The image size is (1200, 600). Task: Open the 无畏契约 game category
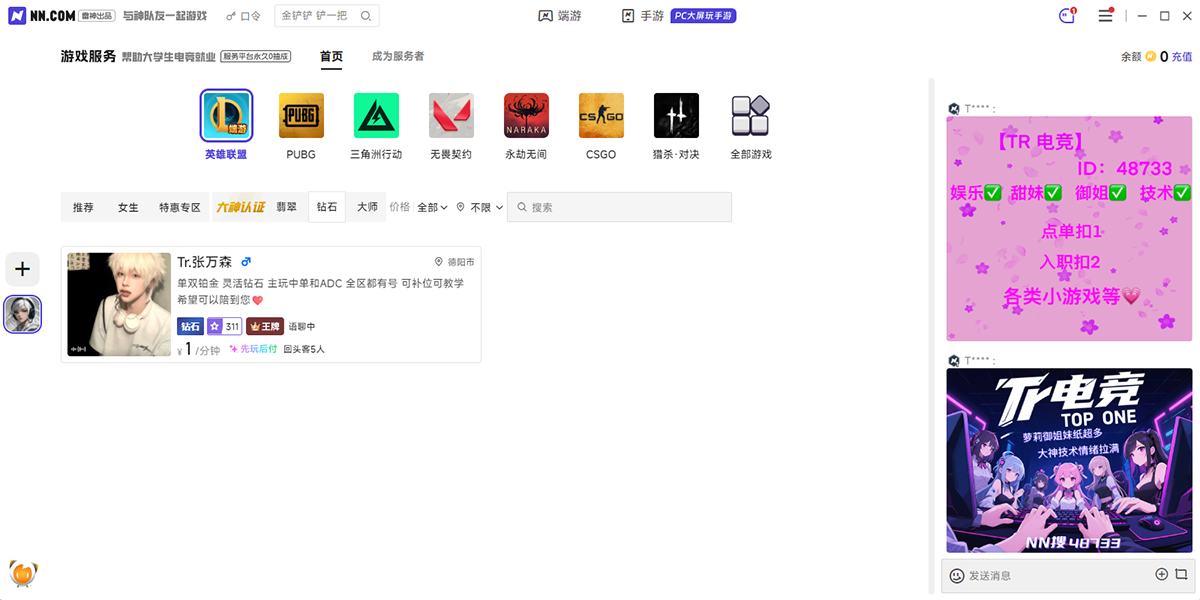pos(451,115)
